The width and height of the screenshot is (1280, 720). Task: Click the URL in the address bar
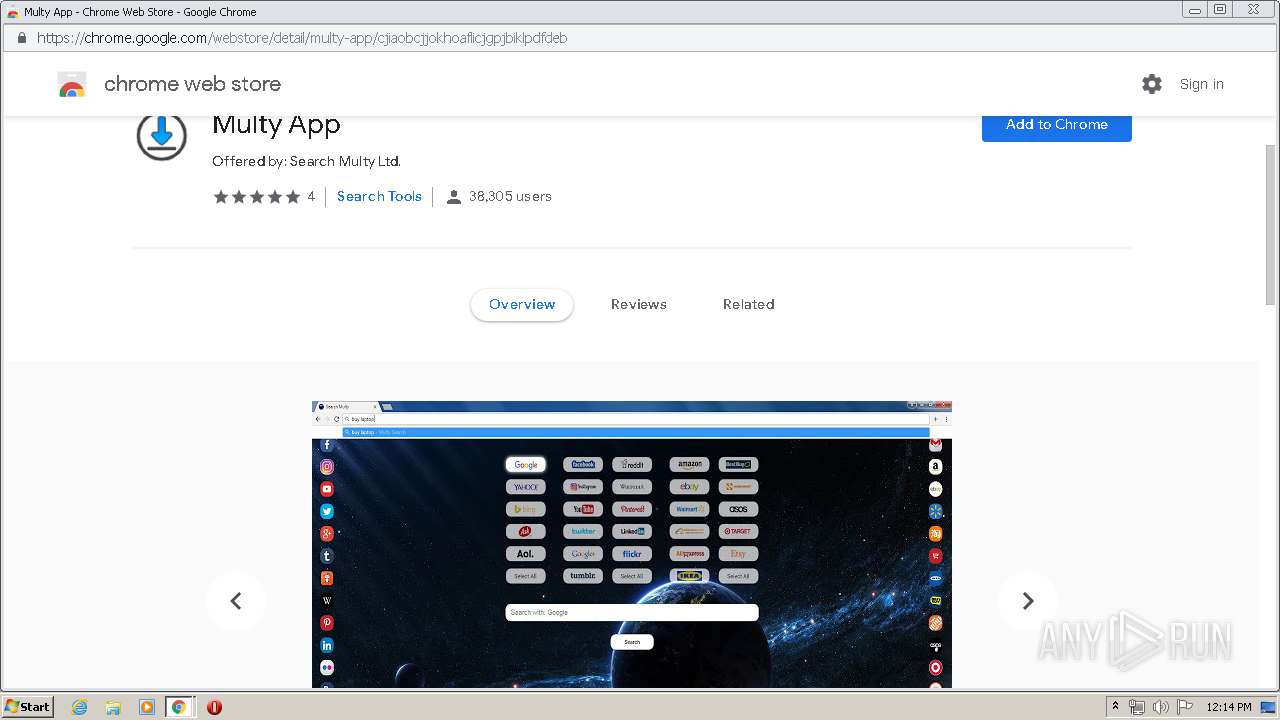click(302, 38)
